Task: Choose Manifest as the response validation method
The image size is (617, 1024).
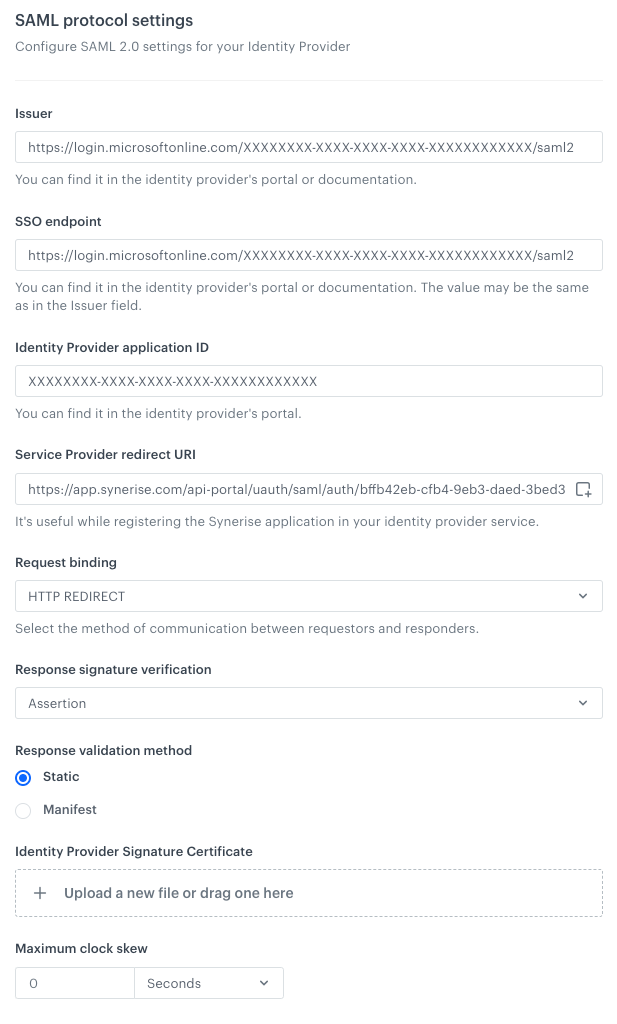Action: 22,810
